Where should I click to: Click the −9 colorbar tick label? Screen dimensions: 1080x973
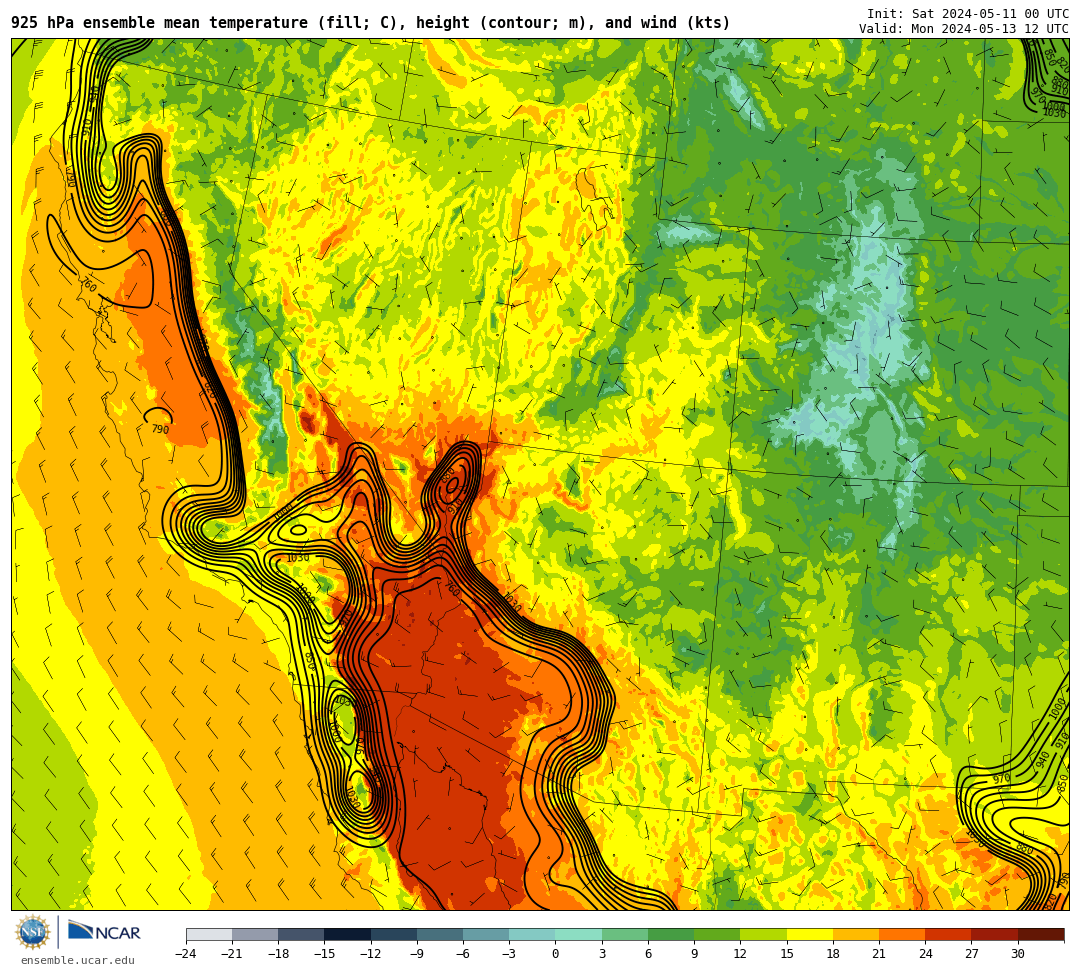click(x=417, y=954)
